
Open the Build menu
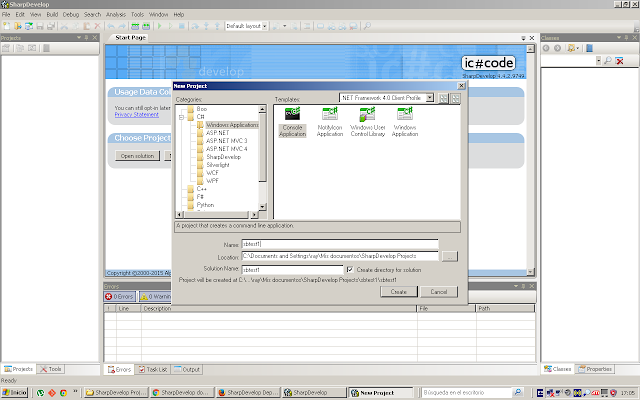52,14
